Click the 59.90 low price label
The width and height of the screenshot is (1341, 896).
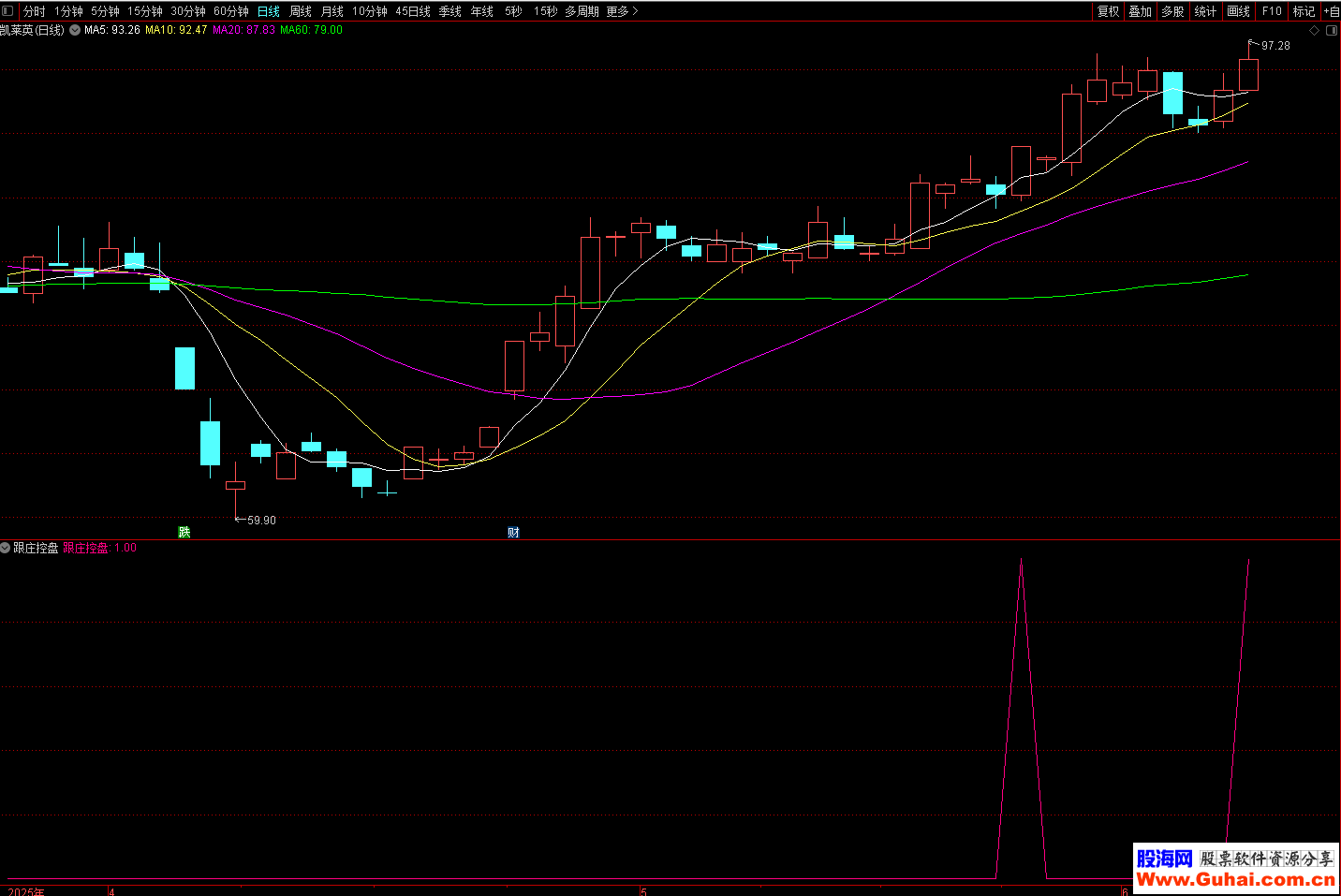(x=261, y=521)
